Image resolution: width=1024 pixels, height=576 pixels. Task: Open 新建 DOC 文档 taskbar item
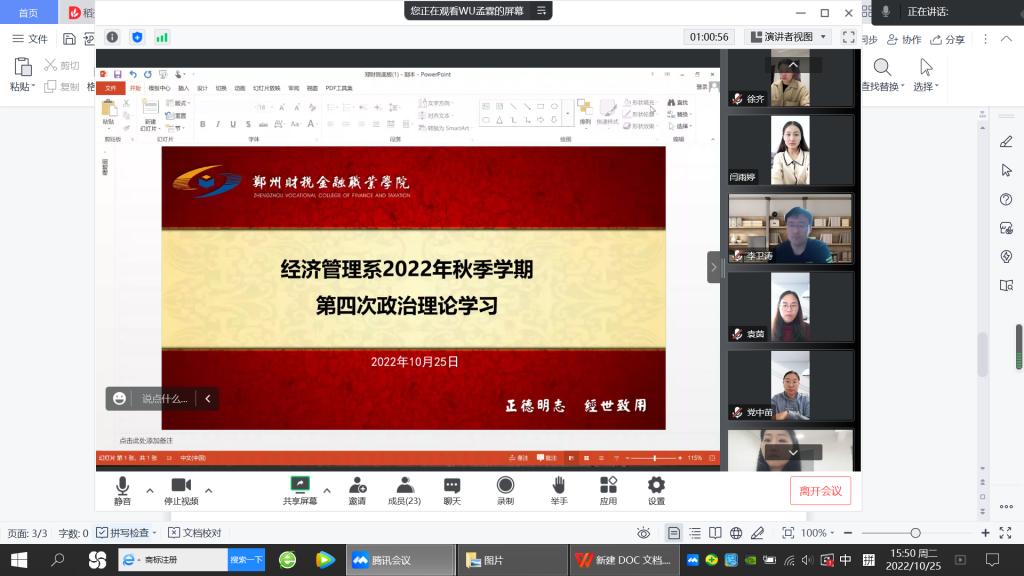(x=625, y=560)
